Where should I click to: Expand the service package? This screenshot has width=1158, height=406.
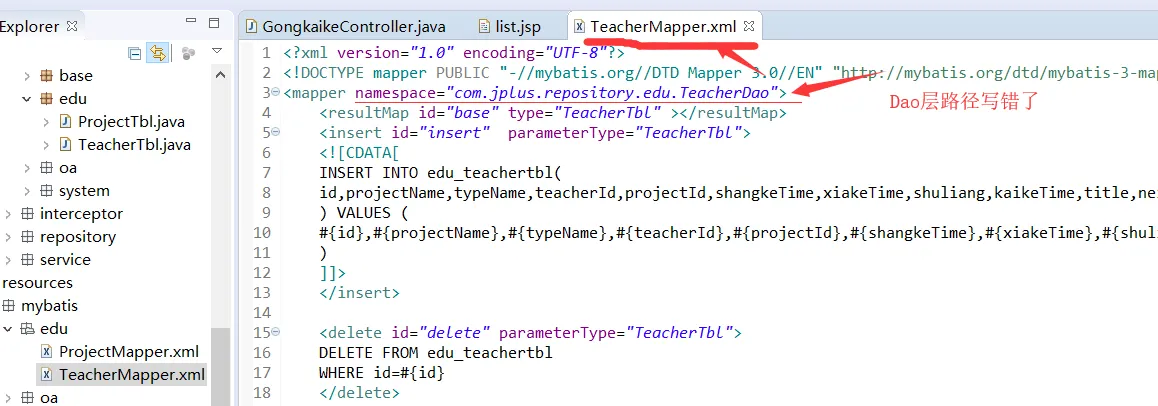click(7, 260)
